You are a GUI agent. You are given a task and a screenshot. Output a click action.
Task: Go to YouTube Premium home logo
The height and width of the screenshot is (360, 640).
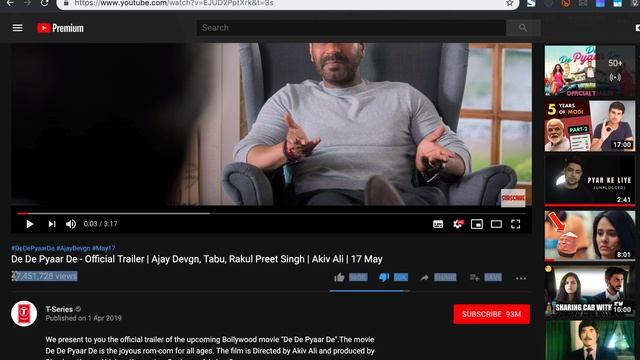point(60,28)
